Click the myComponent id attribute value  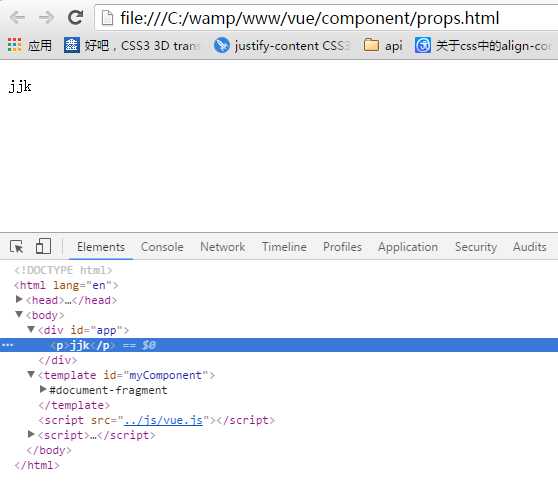(165, 375)
